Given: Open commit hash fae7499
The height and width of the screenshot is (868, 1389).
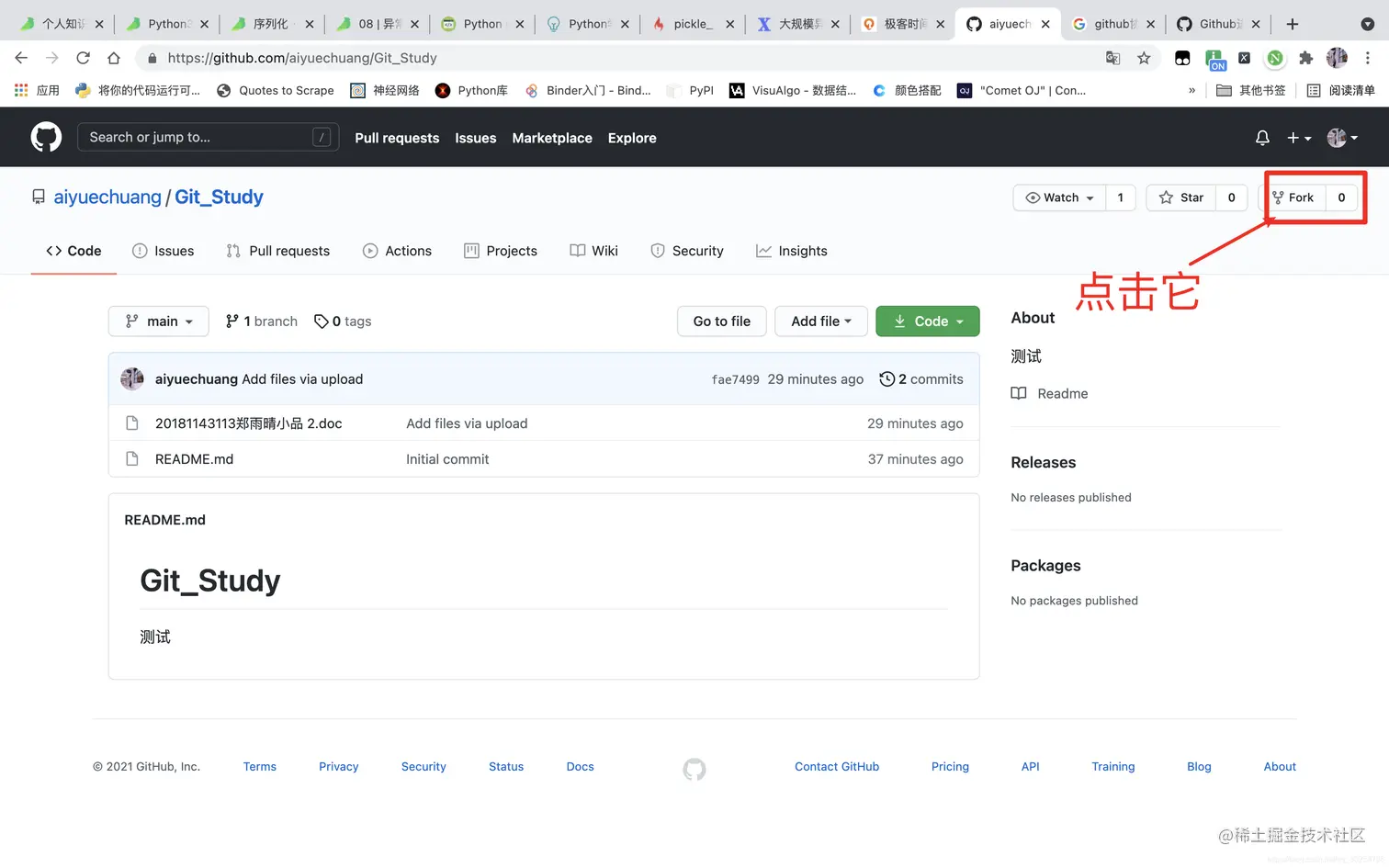Looking at the screenshot, I should (735, 379).
